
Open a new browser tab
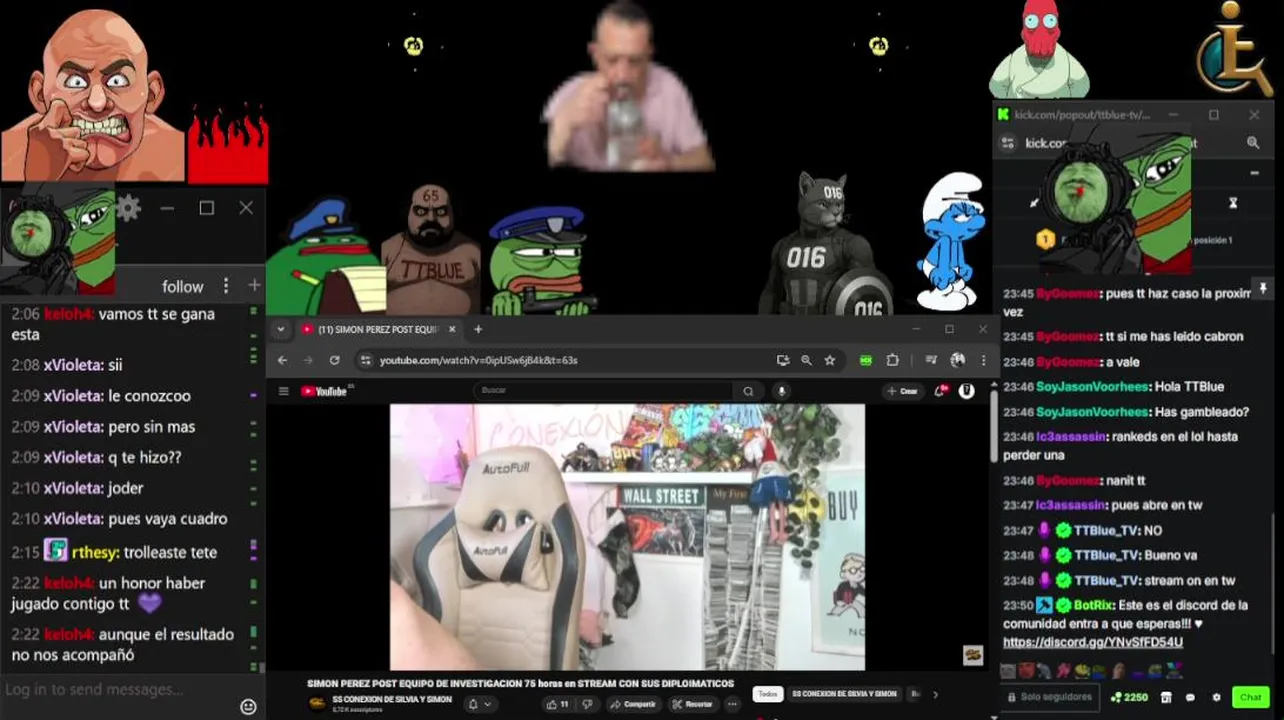(x=477, y=329)
